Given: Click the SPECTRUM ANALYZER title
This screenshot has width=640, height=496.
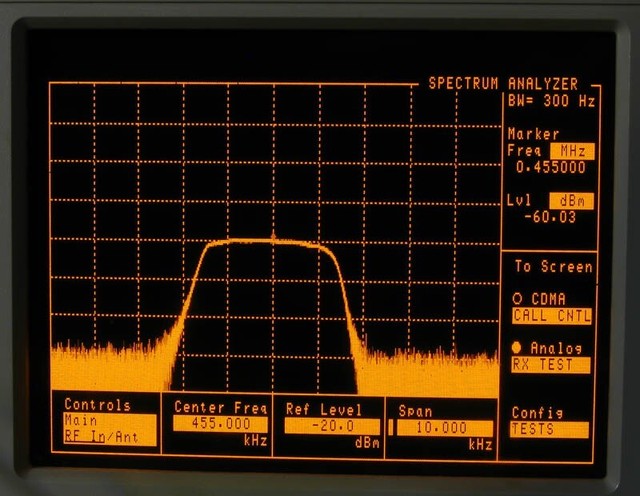Looking at the screenshot, I should tap(503, 84).
